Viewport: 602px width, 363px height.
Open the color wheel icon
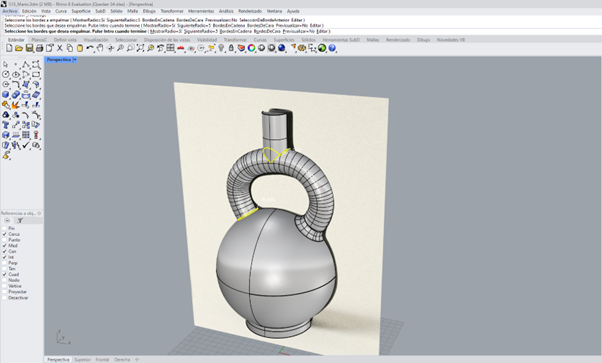[x=251, y=48]
